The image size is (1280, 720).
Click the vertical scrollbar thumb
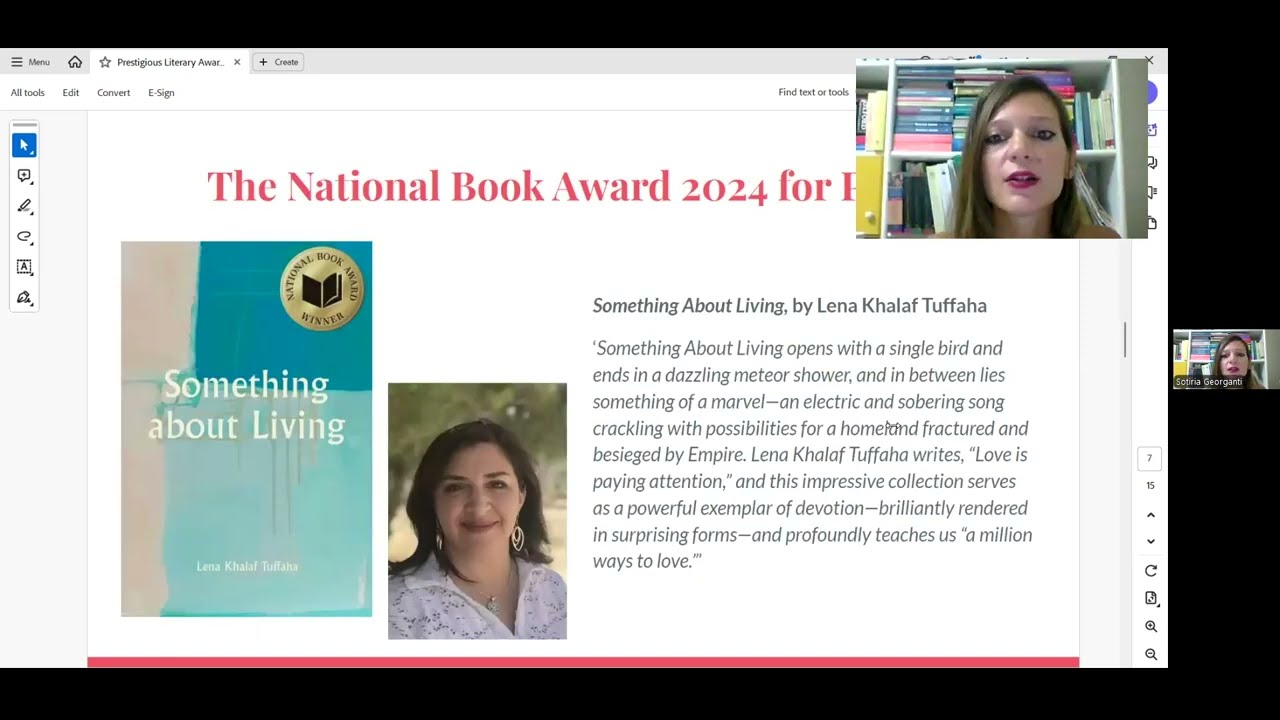(1125, 340)
